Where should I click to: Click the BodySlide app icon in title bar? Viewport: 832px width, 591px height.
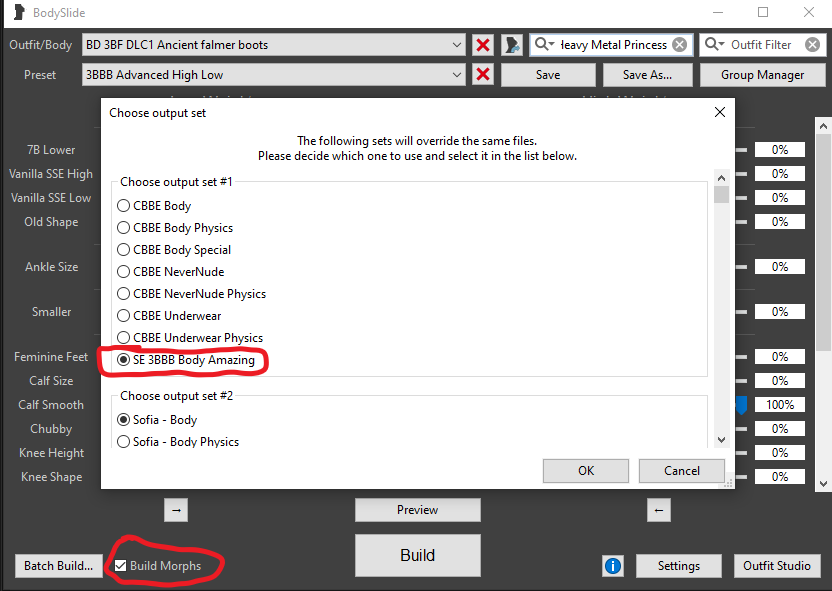tap(20, 12)
